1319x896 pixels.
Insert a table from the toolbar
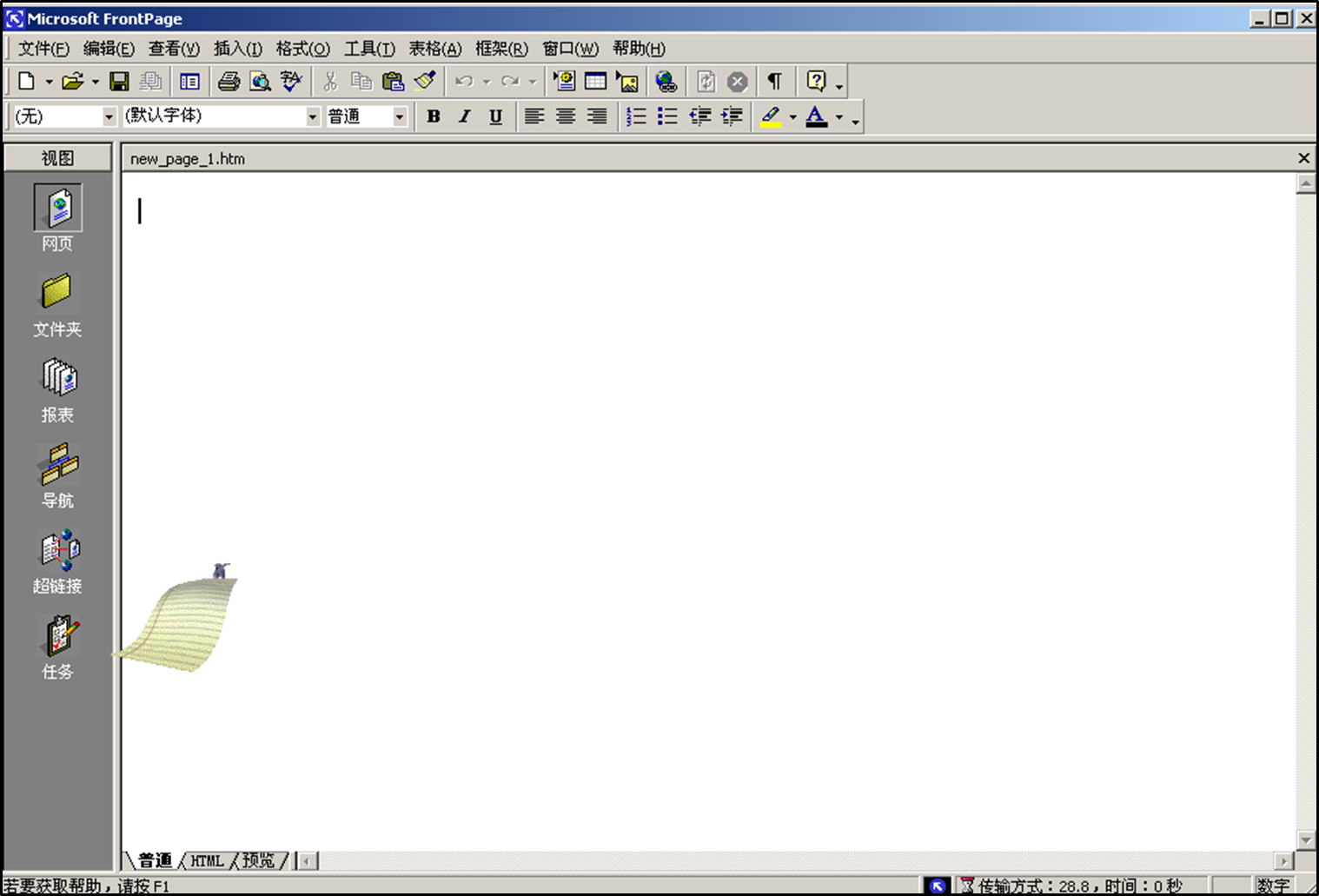596,81
